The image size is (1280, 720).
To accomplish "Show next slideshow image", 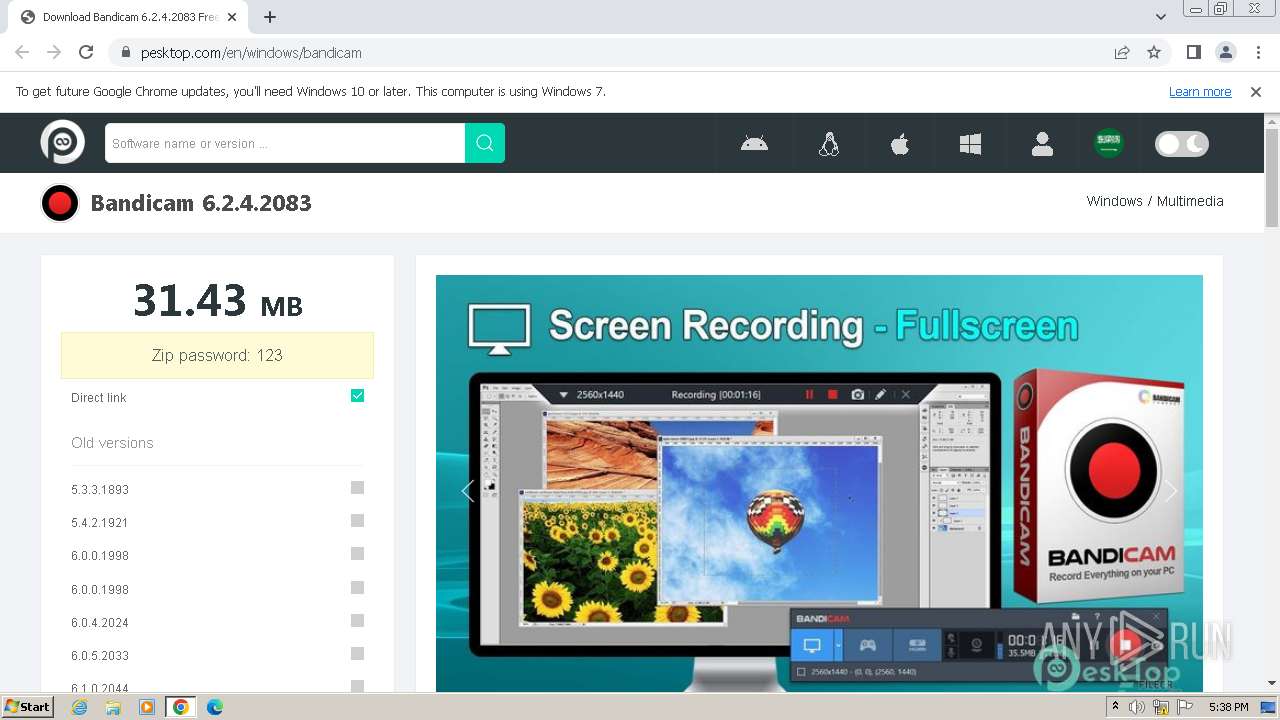I will click(x=1171, y=490).
